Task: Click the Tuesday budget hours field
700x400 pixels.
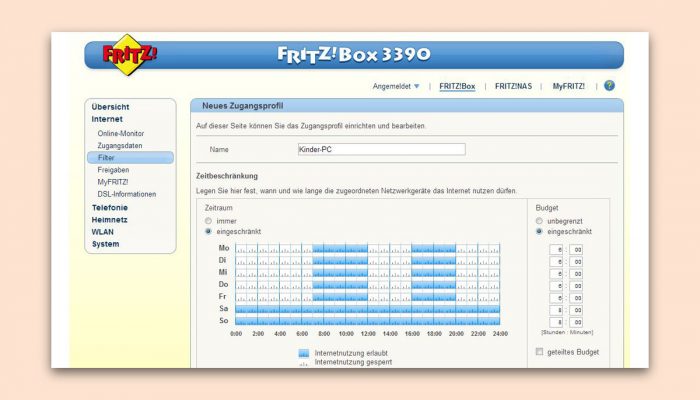Action: click(556, 262)
